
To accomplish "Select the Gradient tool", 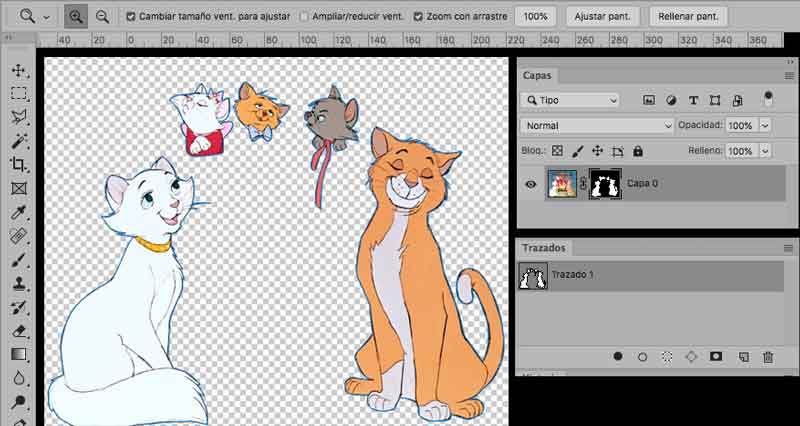I will [x=18, y=354].
